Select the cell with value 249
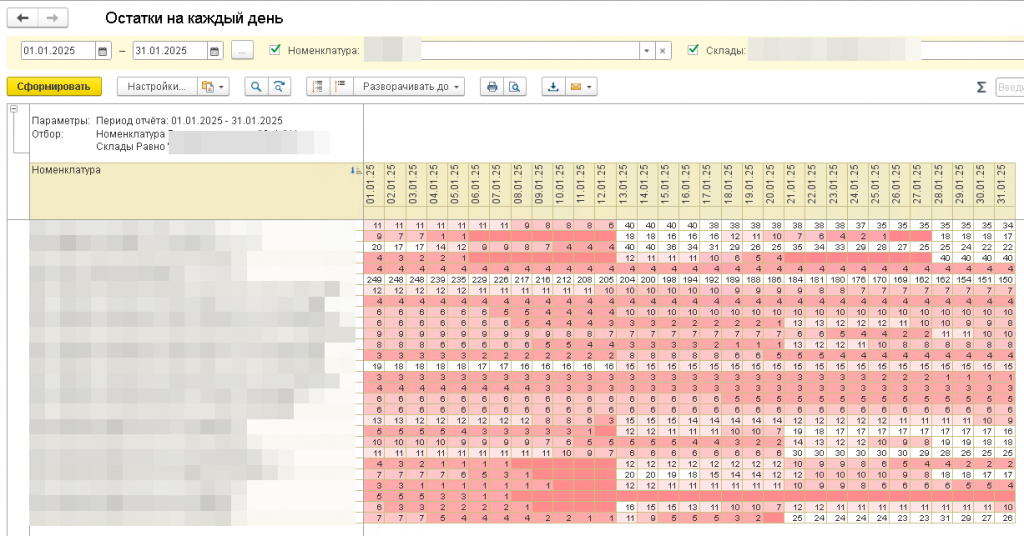The width and height of the screenshot is (1024, 536). tap(374, 279)
